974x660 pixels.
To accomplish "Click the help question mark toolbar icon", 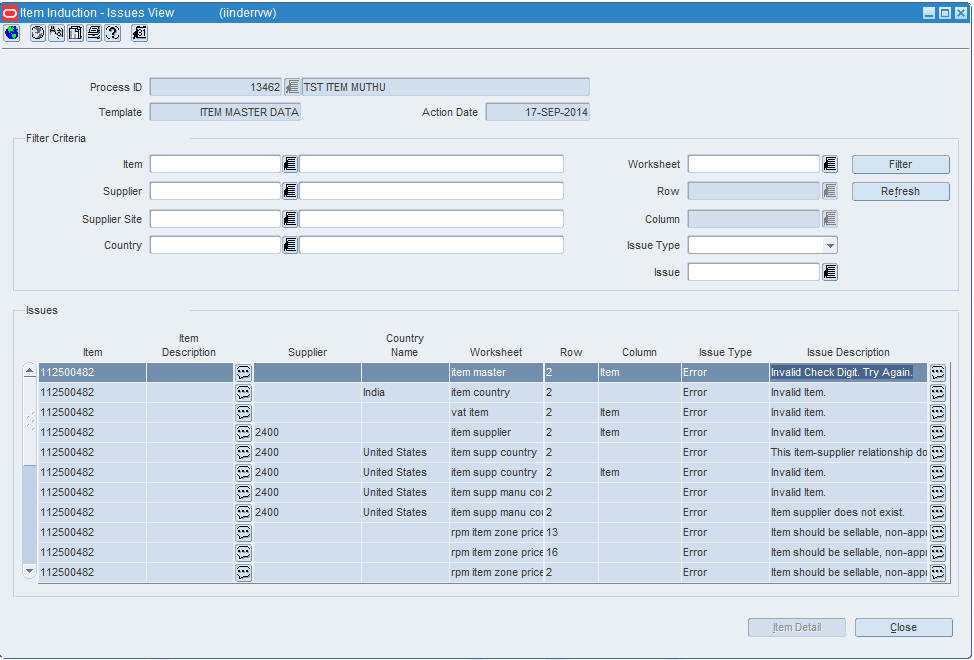I will pos(112,33).
